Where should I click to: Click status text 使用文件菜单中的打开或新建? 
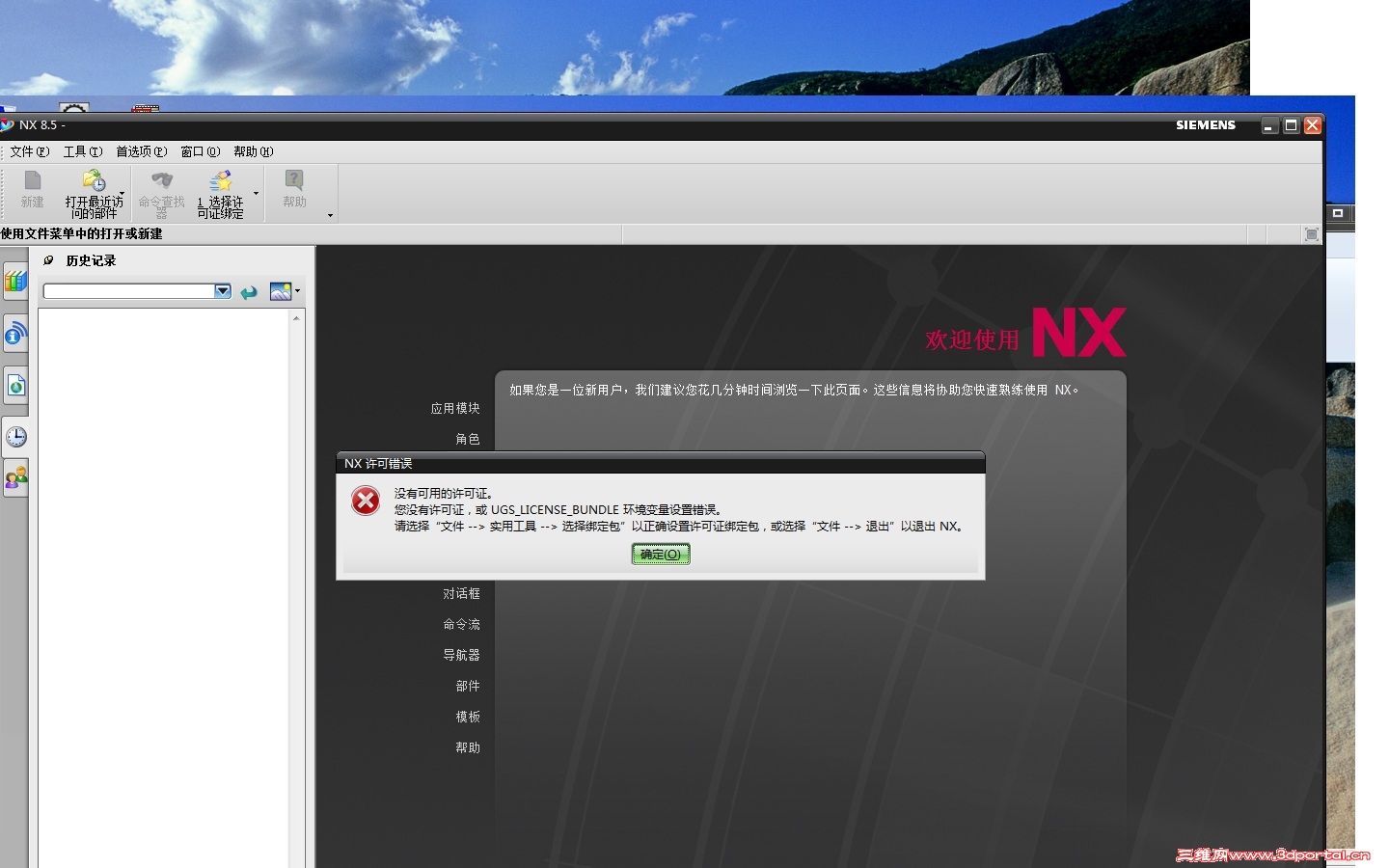(81, 234)
